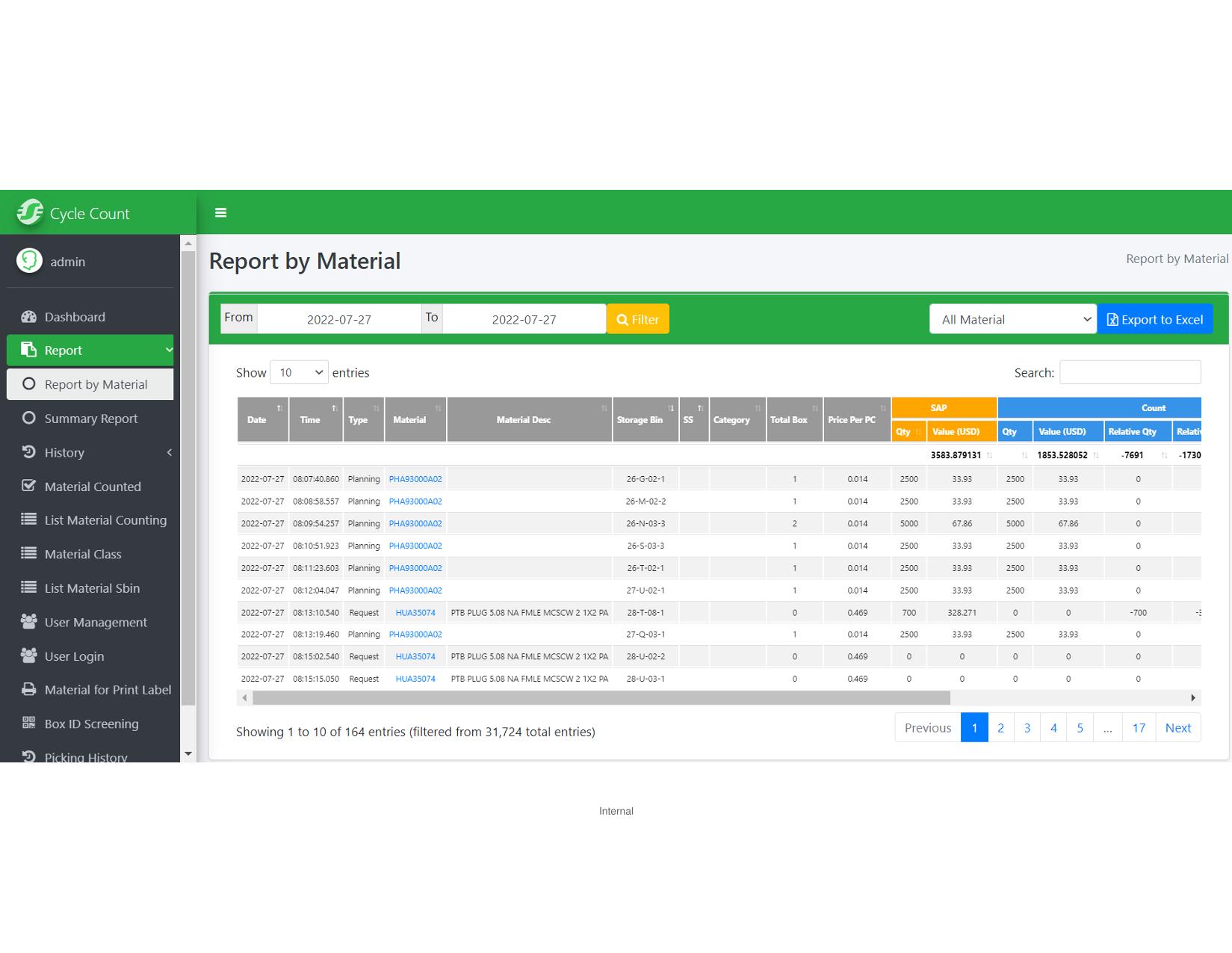Sort table by the Date column

262,419
